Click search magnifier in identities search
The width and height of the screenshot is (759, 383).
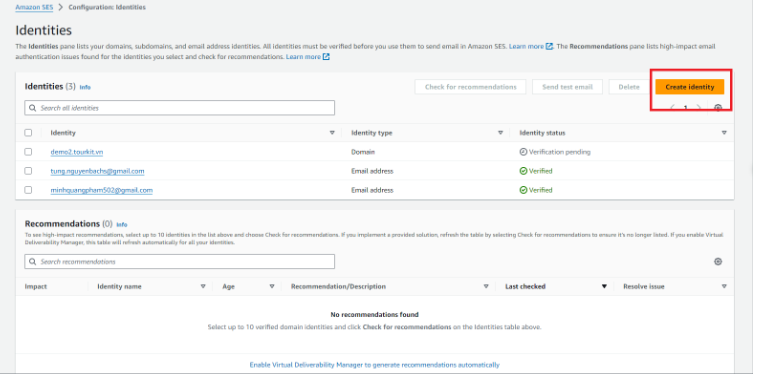point(32,108)
